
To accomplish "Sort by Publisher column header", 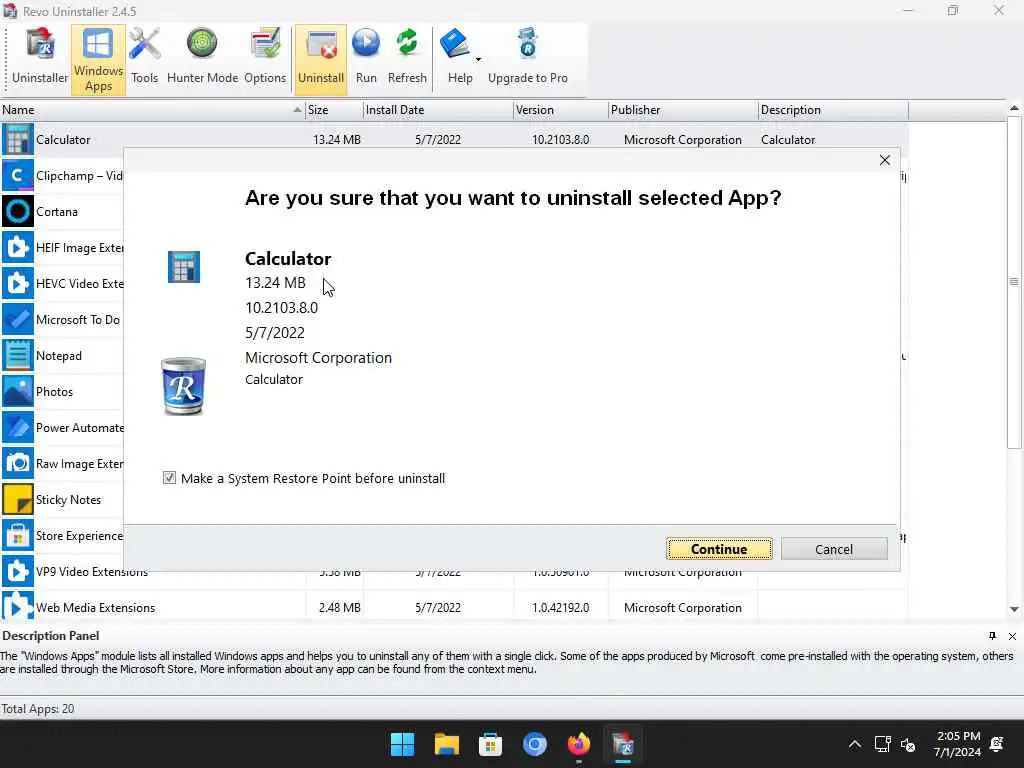I will click(683, 110).
